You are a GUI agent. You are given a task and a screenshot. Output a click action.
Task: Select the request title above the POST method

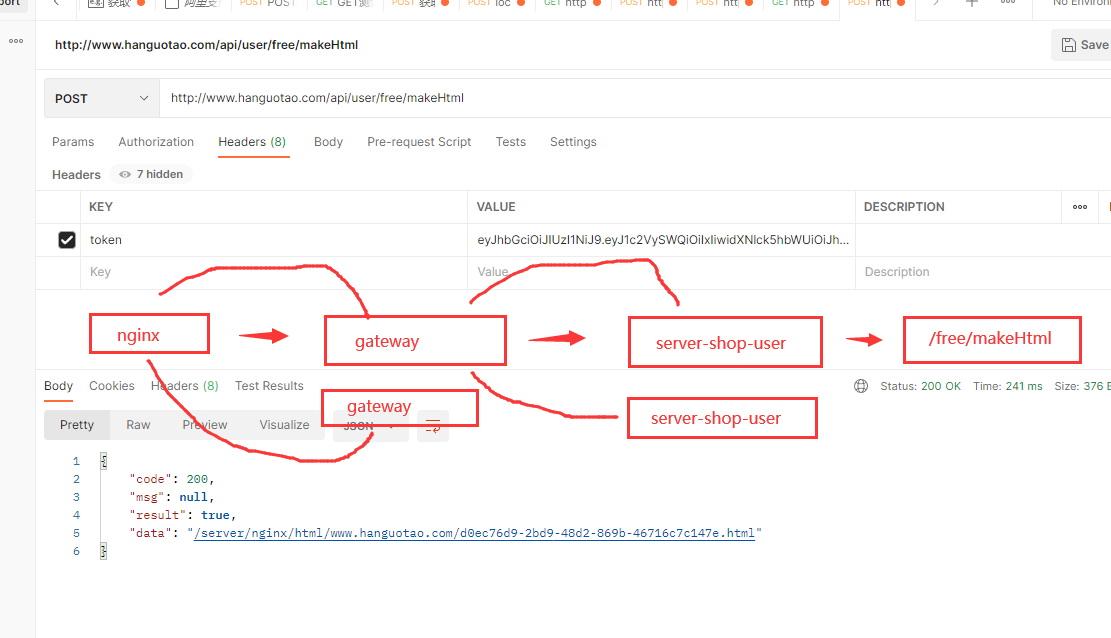click(206, 45)
